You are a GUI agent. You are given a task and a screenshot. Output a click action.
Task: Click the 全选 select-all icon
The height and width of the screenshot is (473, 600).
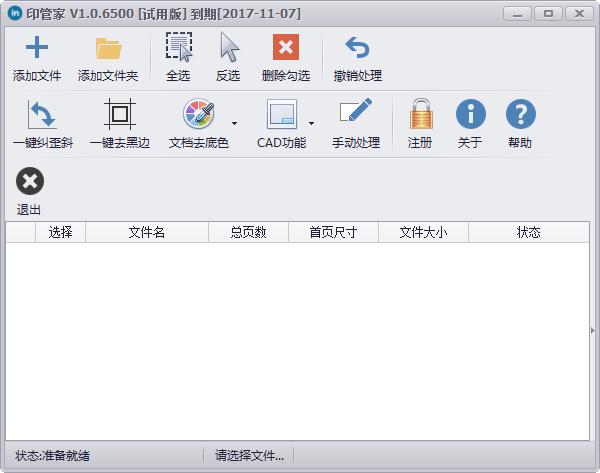click(178, 48)
